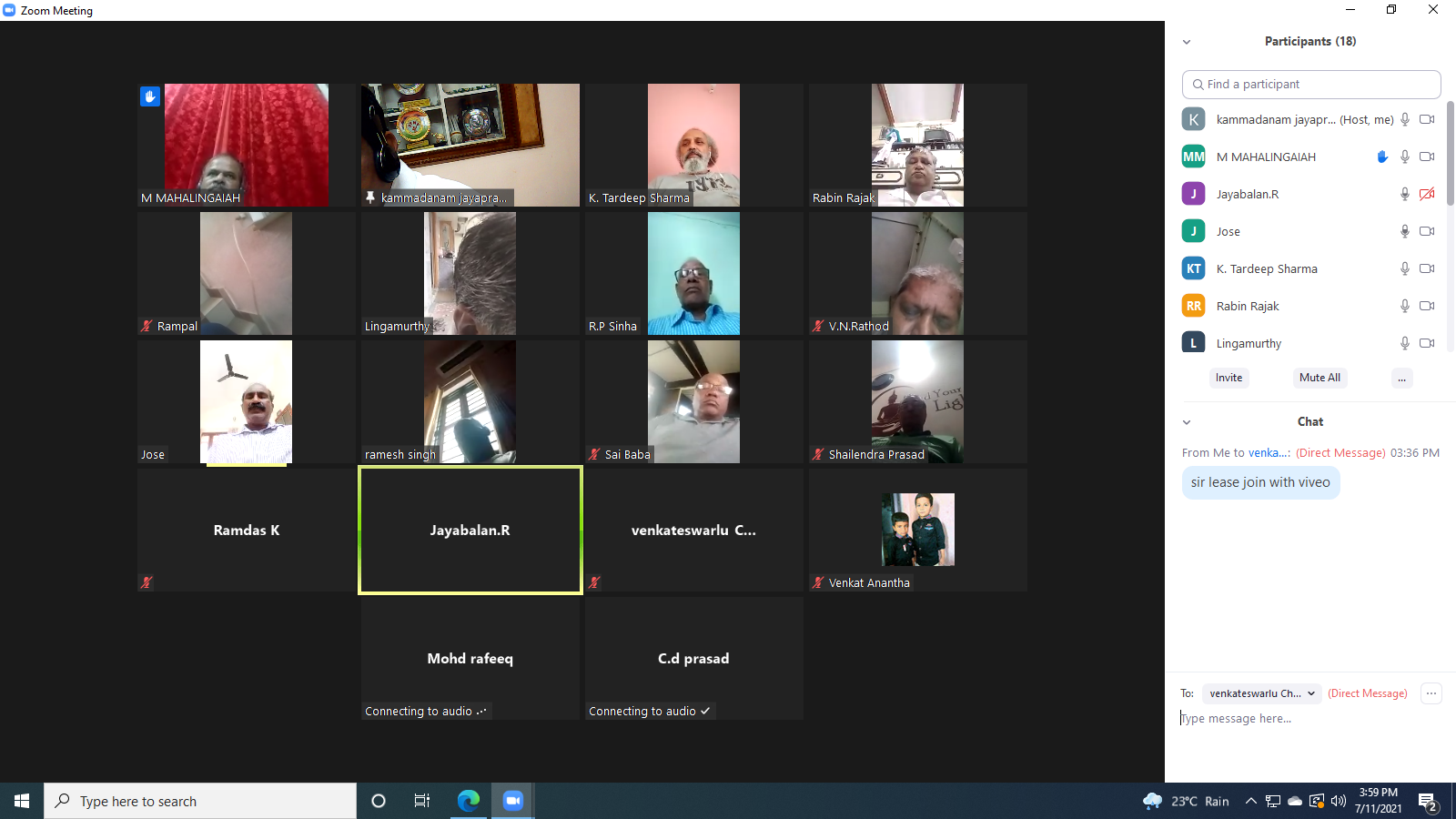1456x819 pixels.
Task: Click the microphone icon for K. Tardeep Sharma
Action: click(1405, 268)
